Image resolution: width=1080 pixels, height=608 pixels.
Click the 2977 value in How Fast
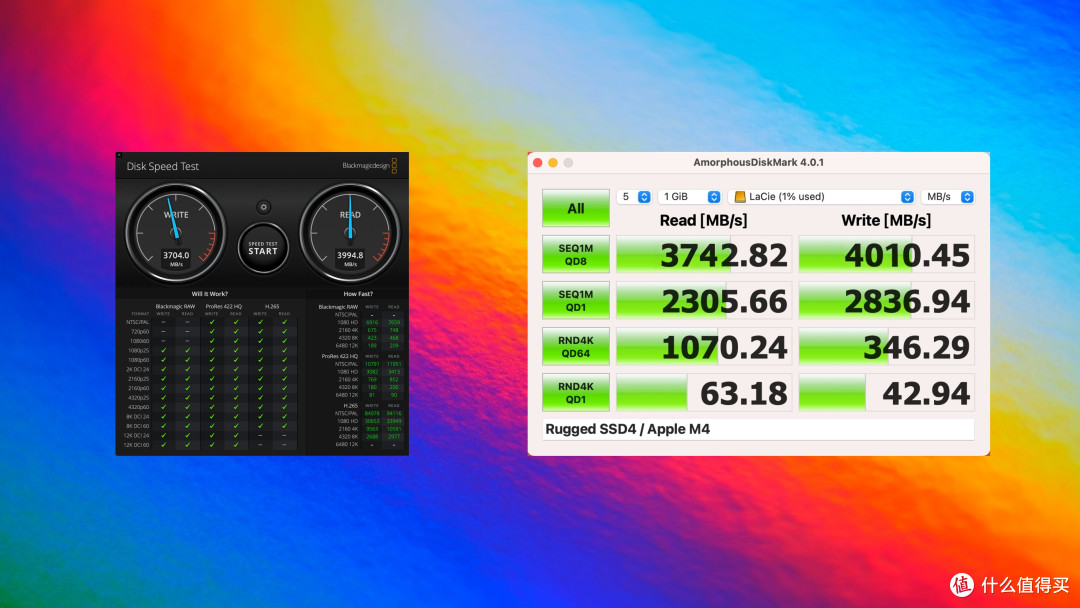point(394,437)
